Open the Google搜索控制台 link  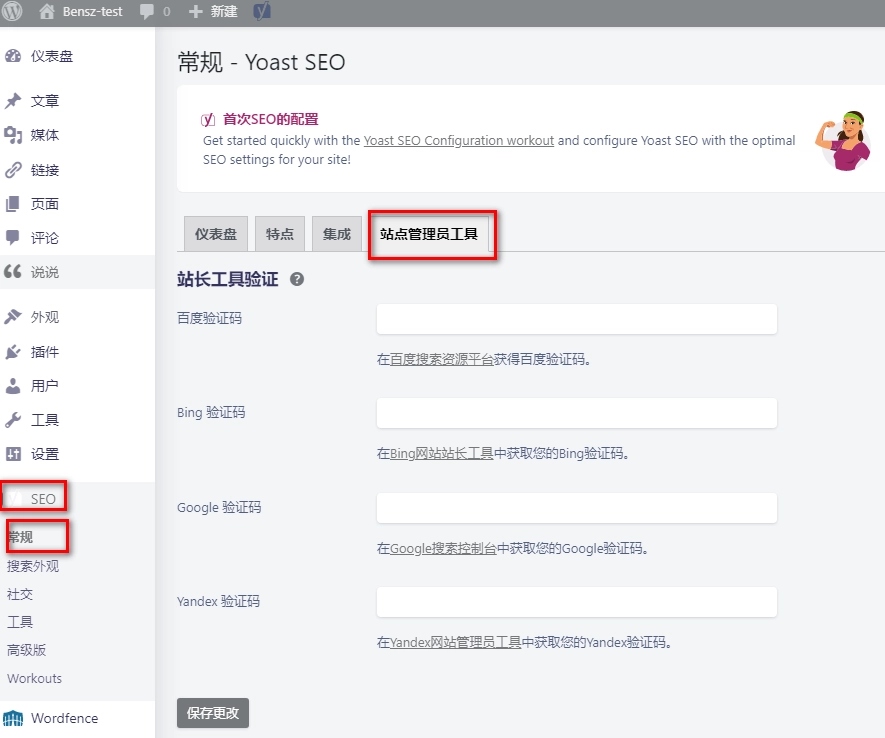443,548
